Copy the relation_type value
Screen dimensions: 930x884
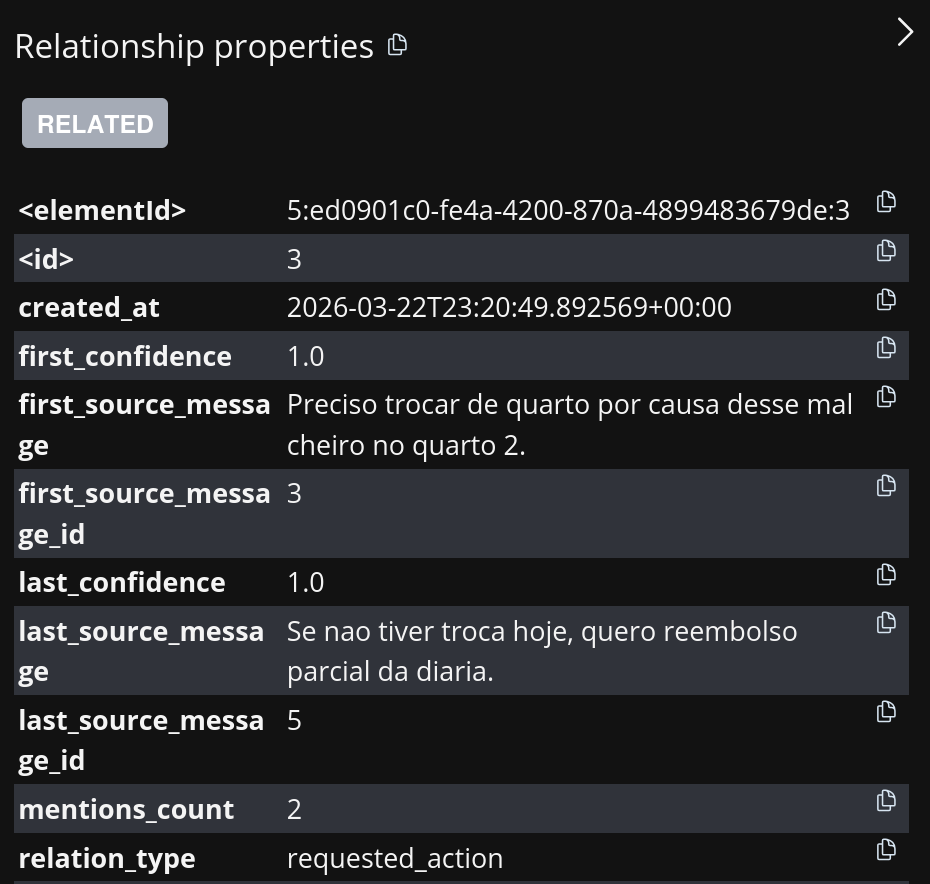(x=886, y=850)
